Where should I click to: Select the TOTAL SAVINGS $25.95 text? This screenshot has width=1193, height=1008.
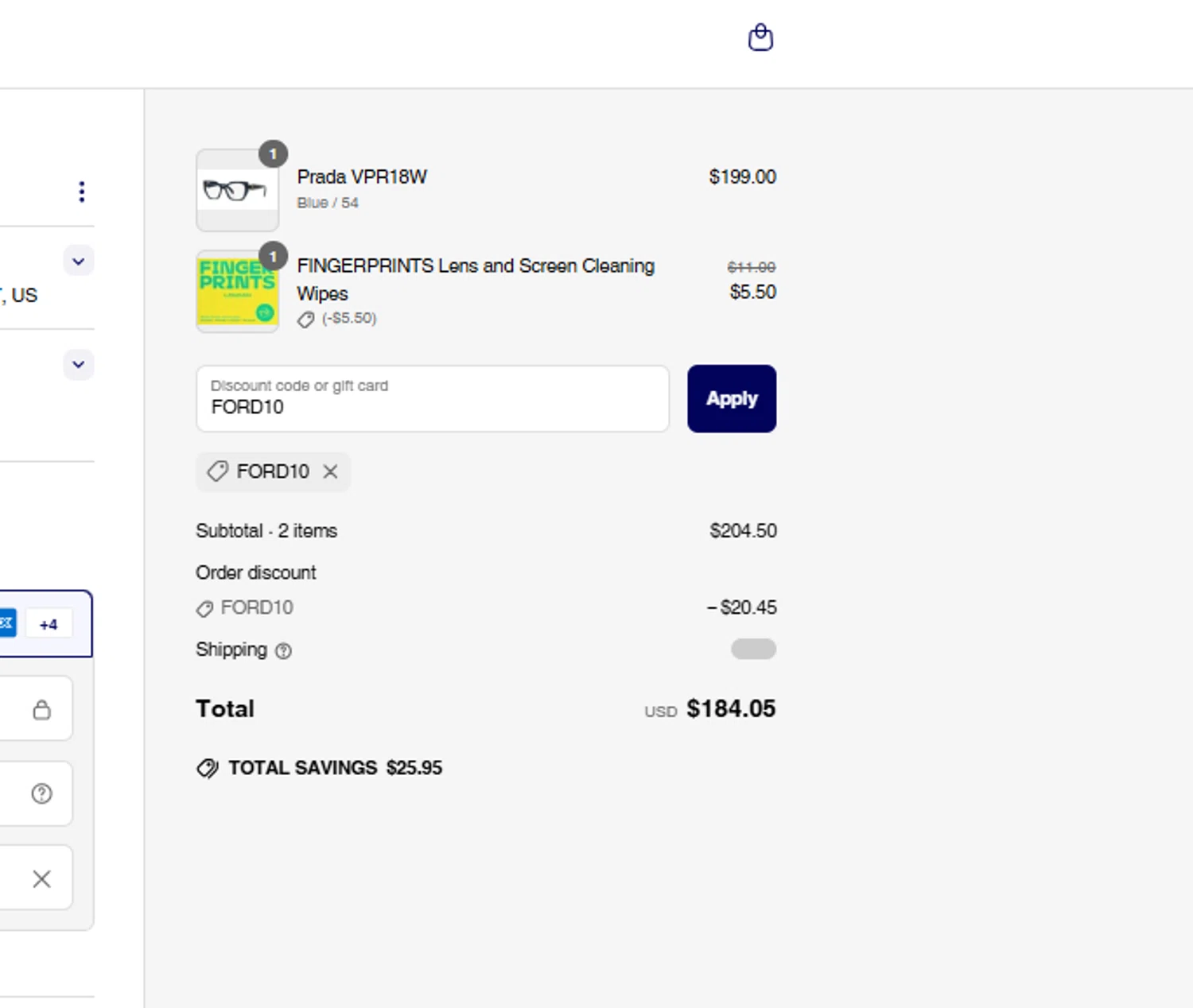(x=335, y=768)
